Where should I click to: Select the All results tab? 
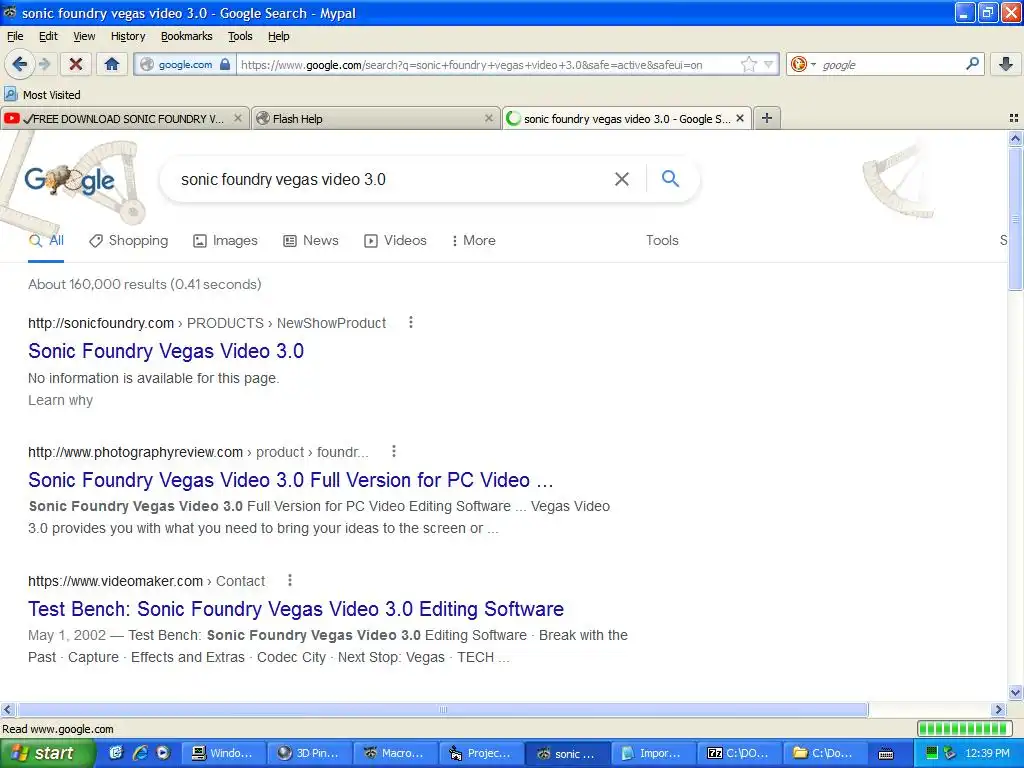coord(46,240)
